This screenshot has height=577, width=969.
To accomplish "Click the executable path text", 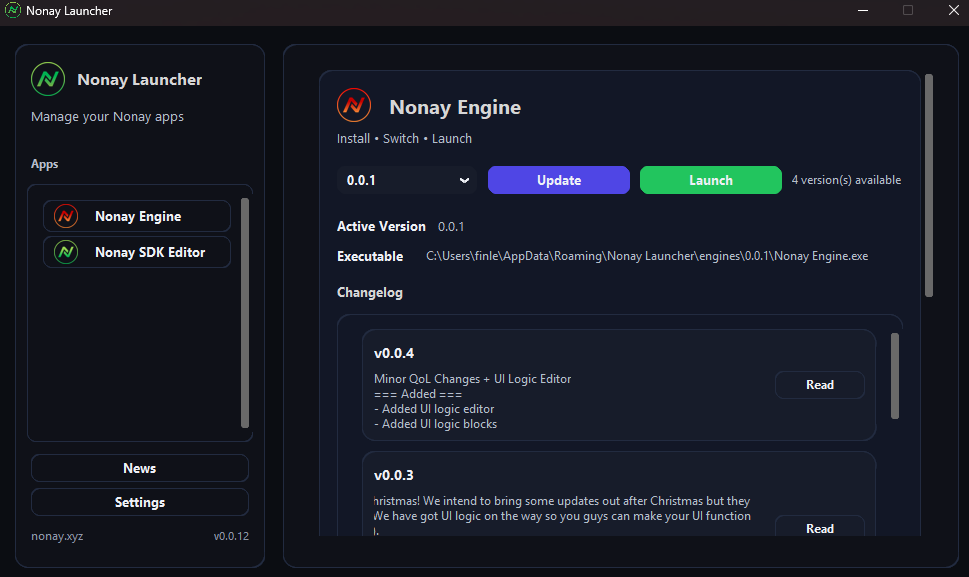I will pos(647,256).
